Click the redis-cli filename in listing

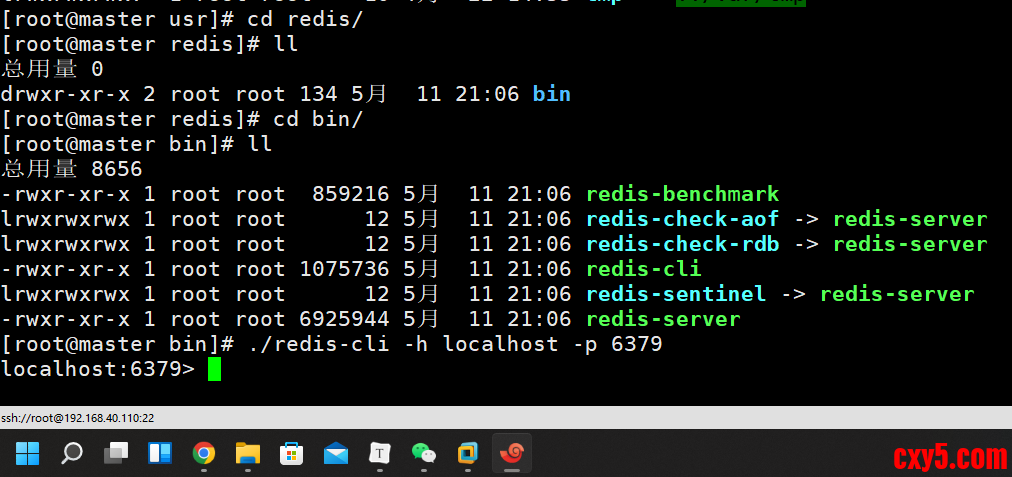pyautogui.click(x=643, y=269)
